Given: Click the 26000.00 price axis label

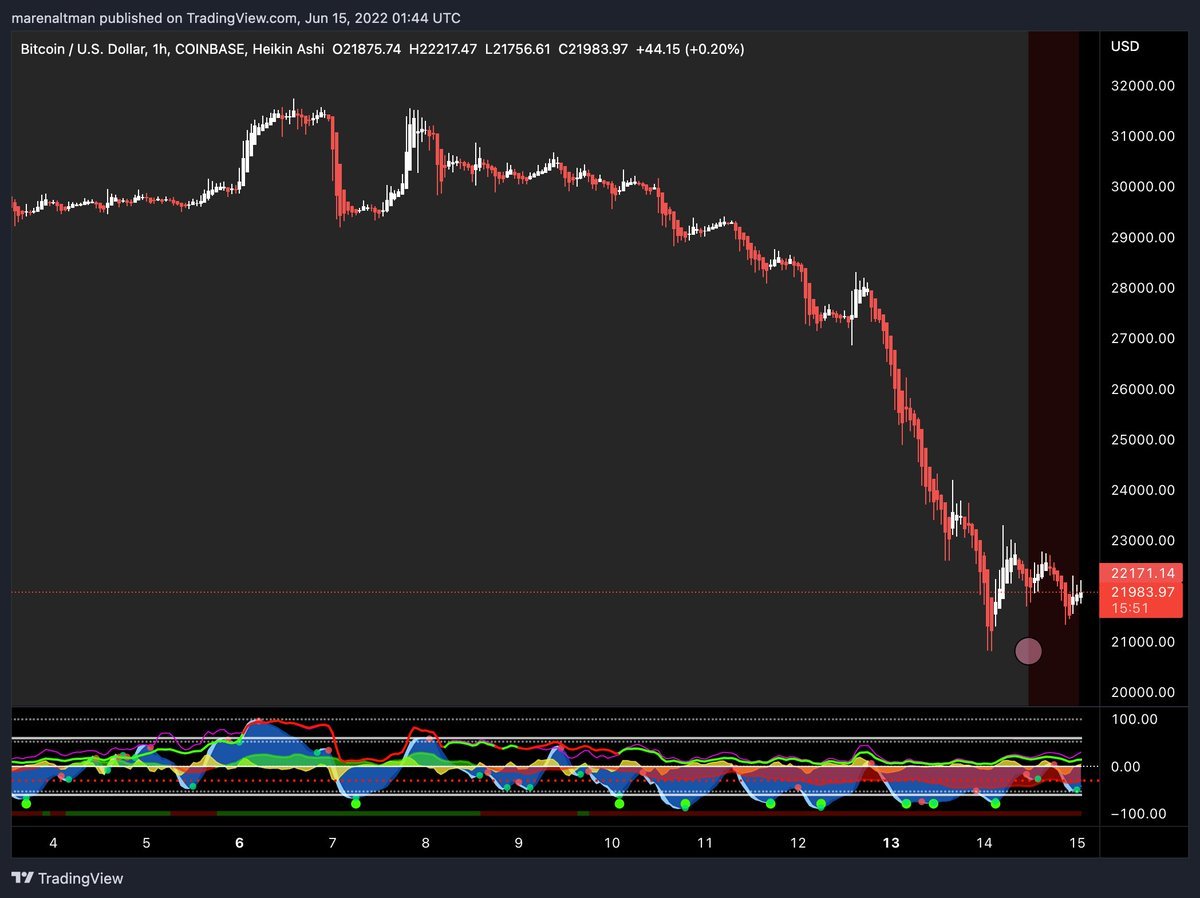Looking at the screenshot, I should click(x=1141, y=389).
